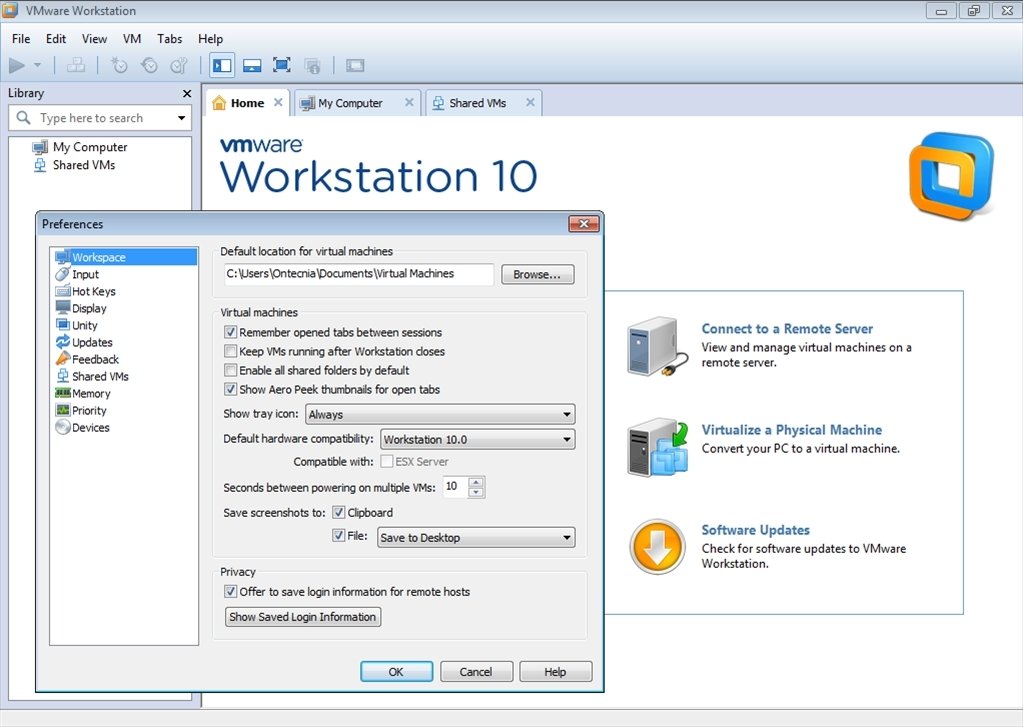Close the Shared VMs tab
This screenshot has height=727, width=1023.
[x=530, y=102]
